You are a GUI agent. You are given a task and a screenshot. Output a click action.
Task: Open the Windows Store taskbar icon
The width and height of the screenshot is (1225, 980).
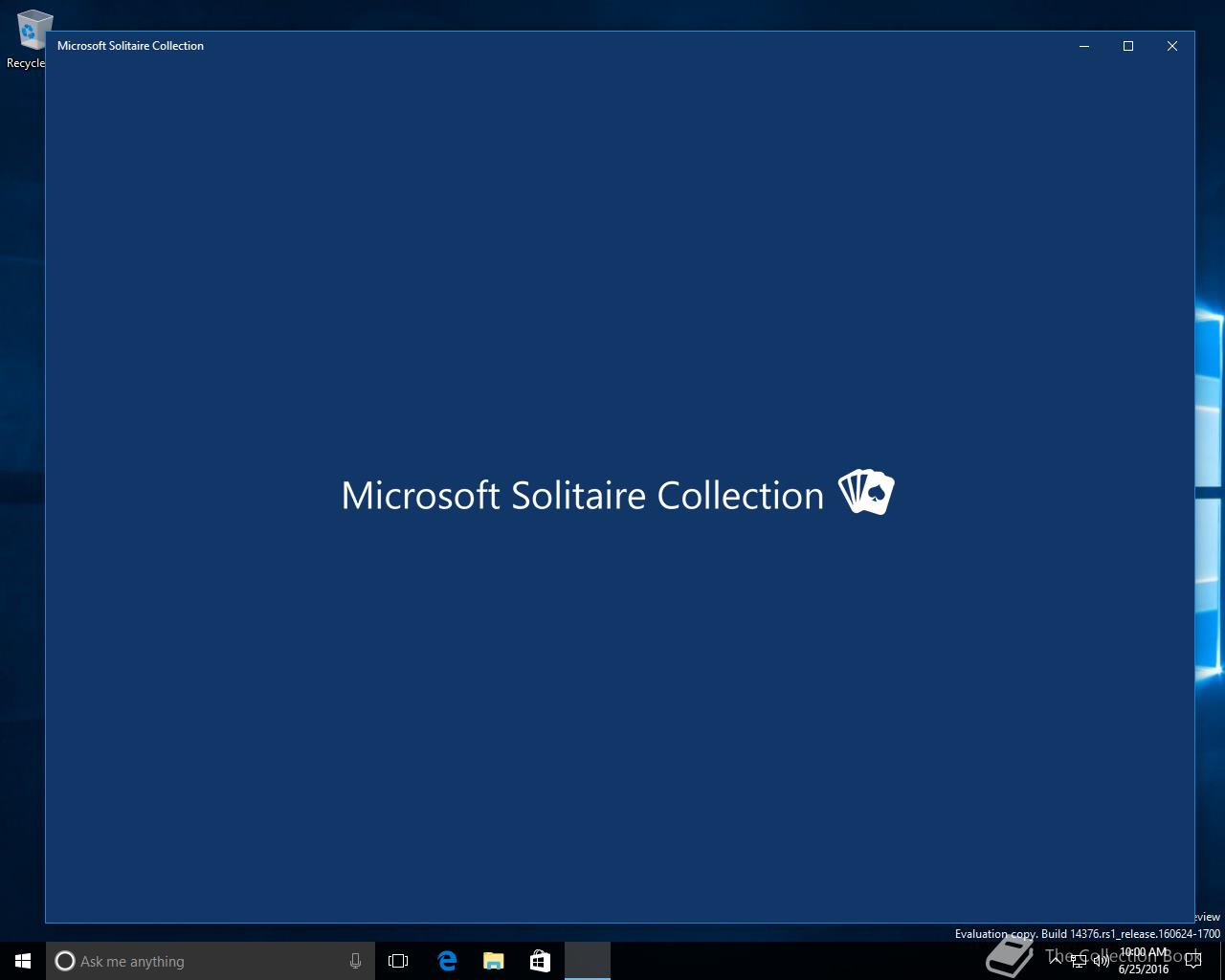[540, 961]
